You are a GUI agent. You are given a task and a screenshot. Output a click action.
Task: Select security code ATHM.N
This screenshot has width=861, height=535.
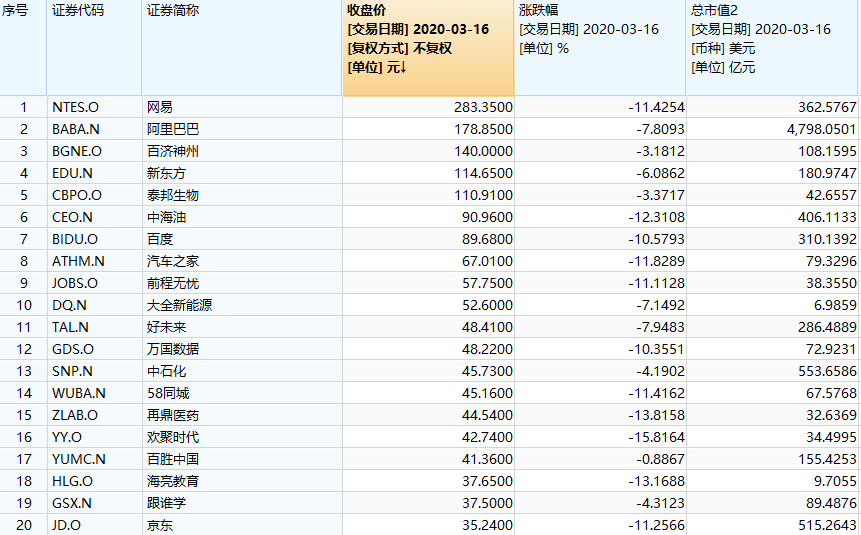click(78, 261)
